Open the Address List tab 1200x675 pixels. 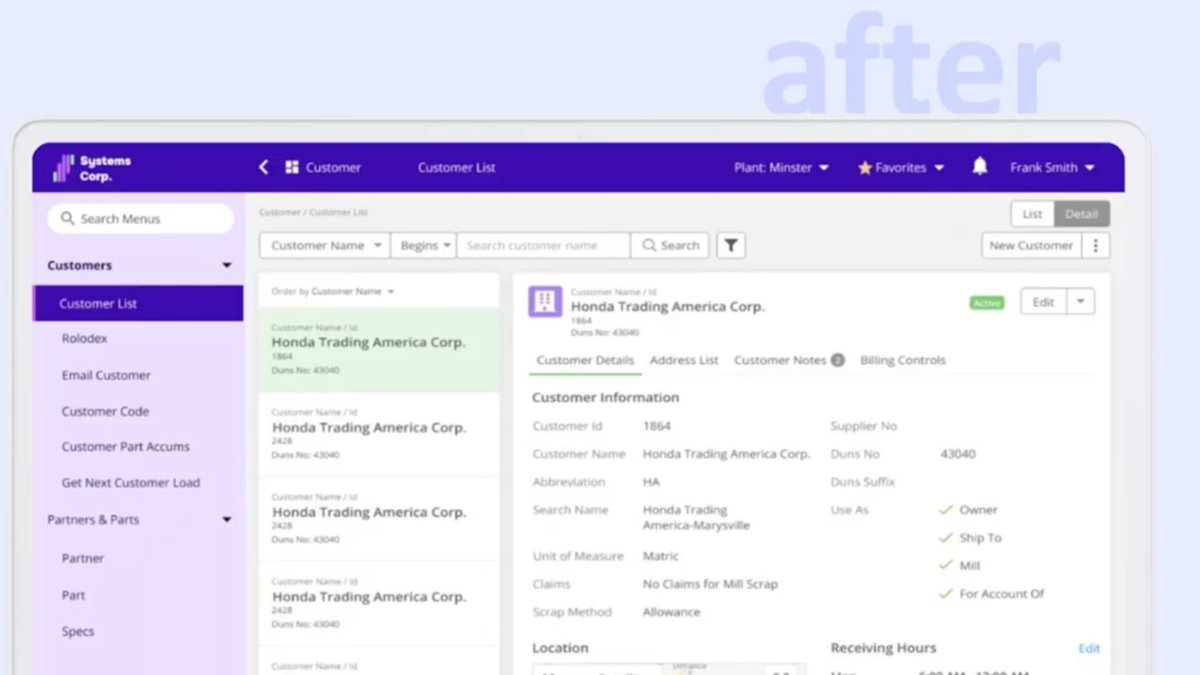click(x=684, y=360)
